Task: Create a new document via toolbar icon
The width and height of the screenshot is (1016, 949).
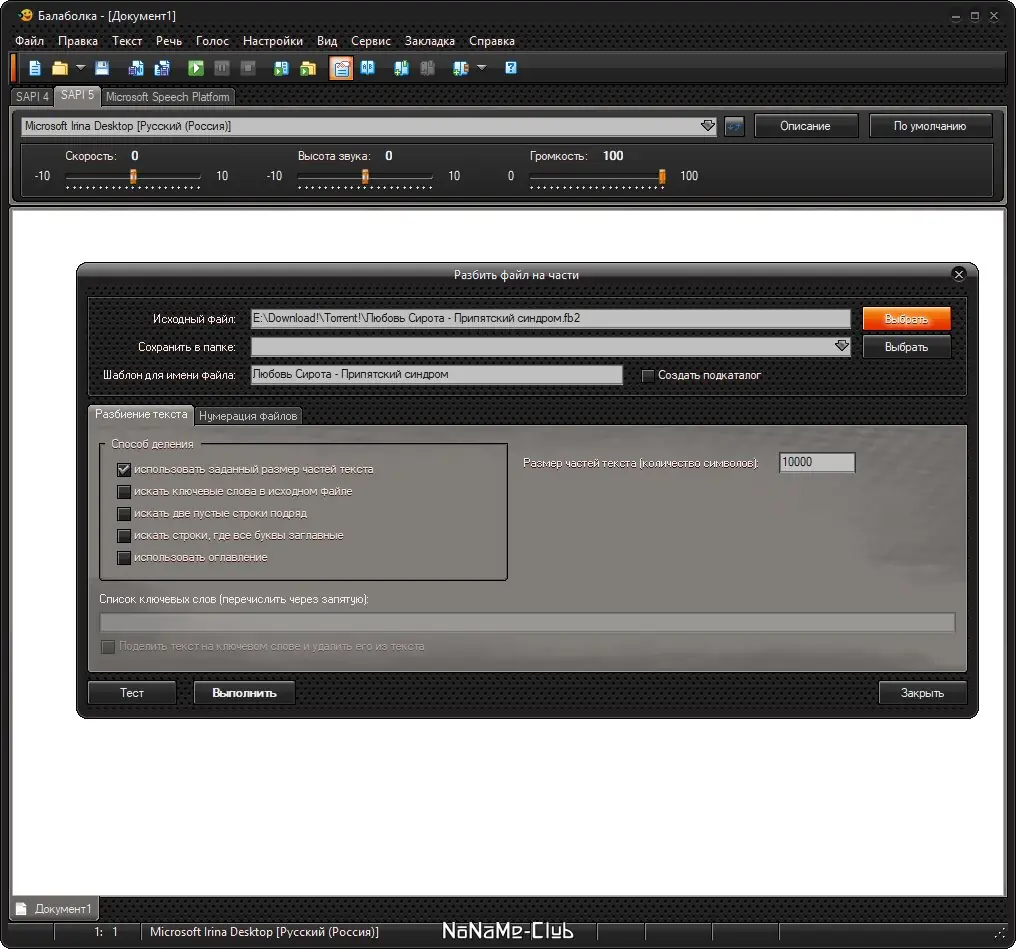Action: pyautogui.click(x=35, y=68)
